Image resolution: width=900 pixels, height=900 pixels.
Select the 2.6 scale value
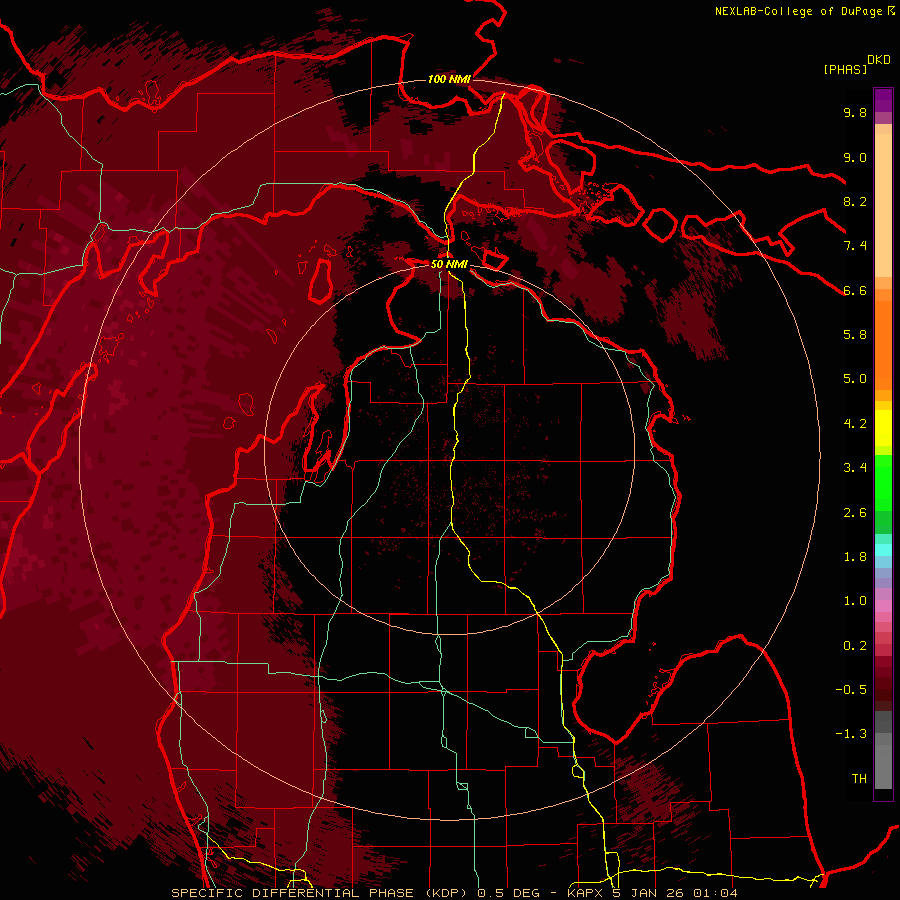[855, 513]
